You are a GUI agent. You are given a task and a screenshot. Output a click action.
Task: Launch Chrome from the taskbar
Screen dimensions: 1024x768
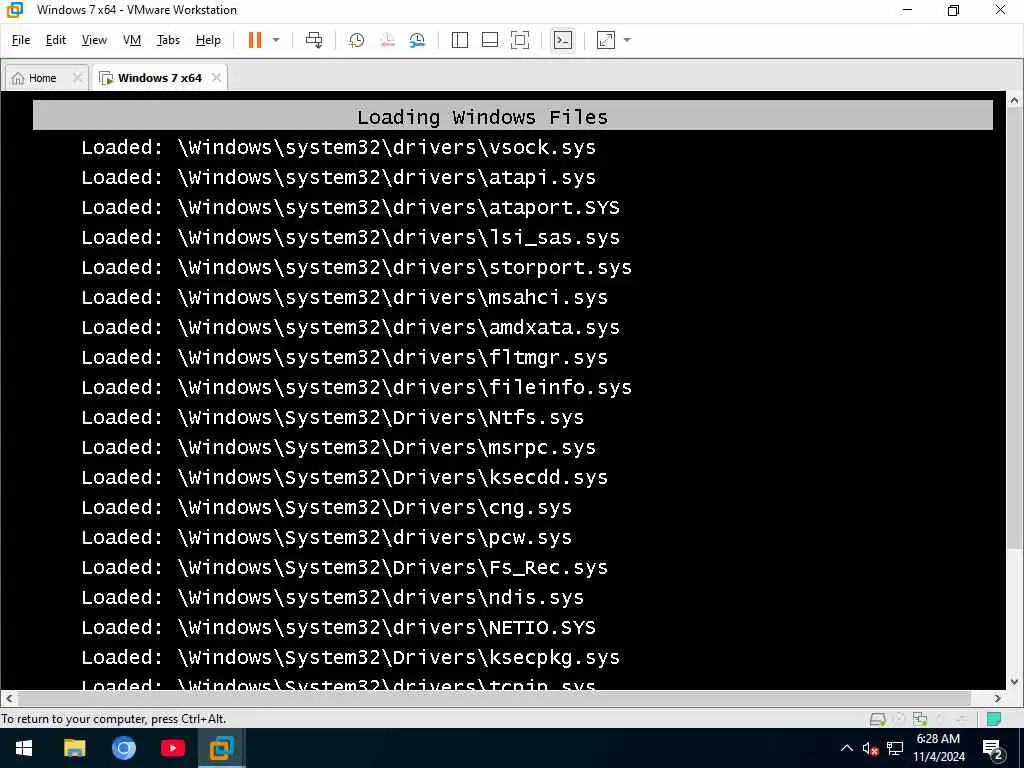tap(123, 748)
